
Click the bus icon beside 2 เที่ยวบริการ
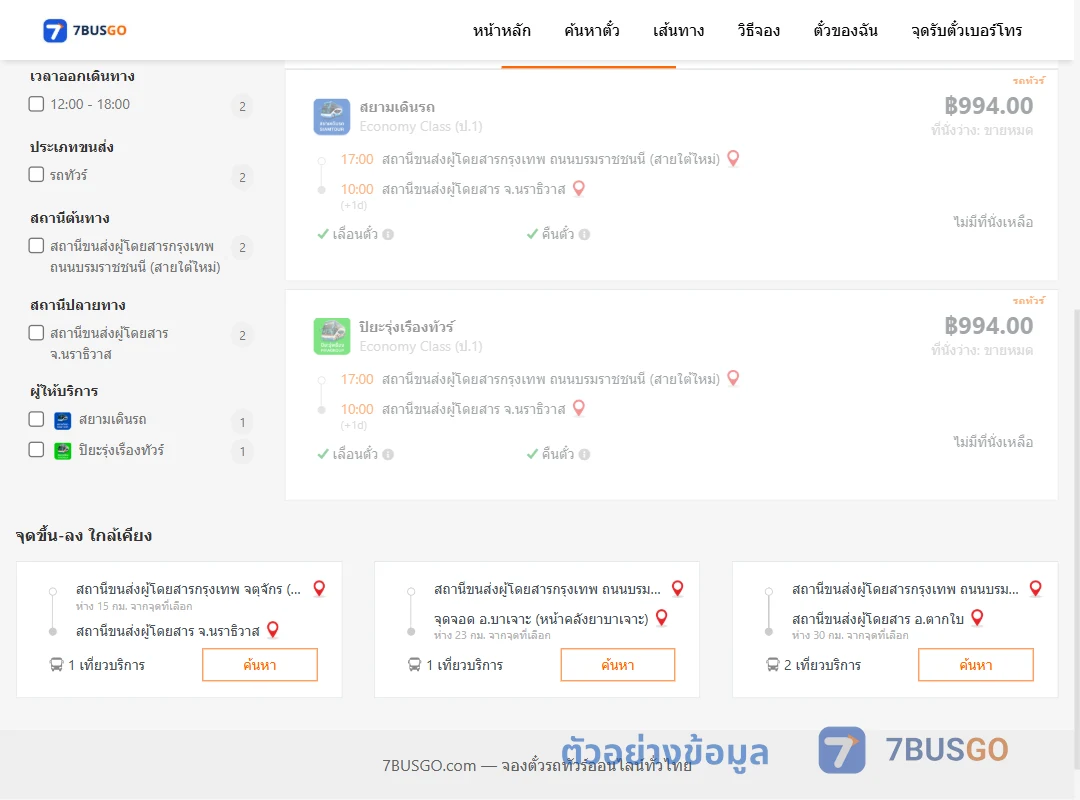pos(773,664)
